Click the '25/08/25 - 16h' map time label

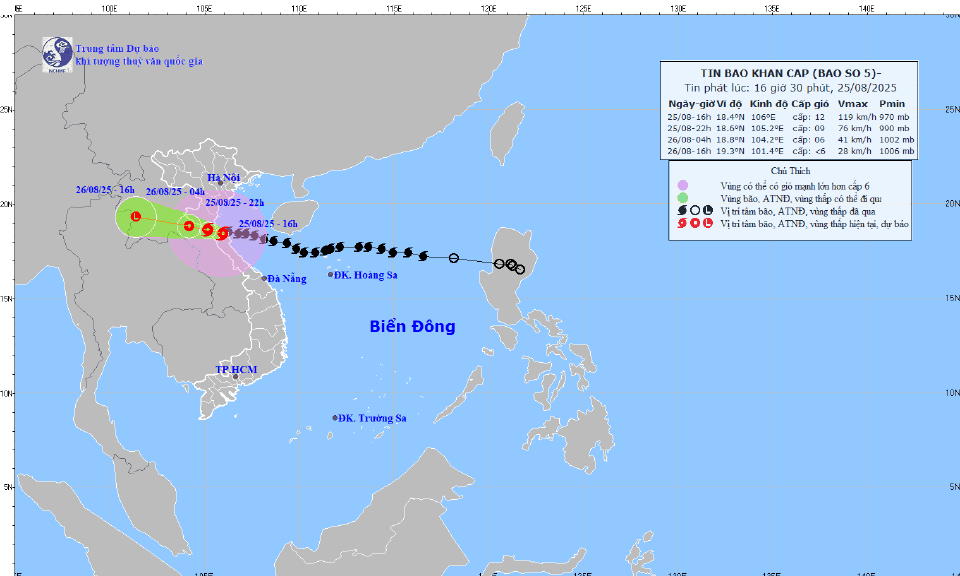[268, 223]
